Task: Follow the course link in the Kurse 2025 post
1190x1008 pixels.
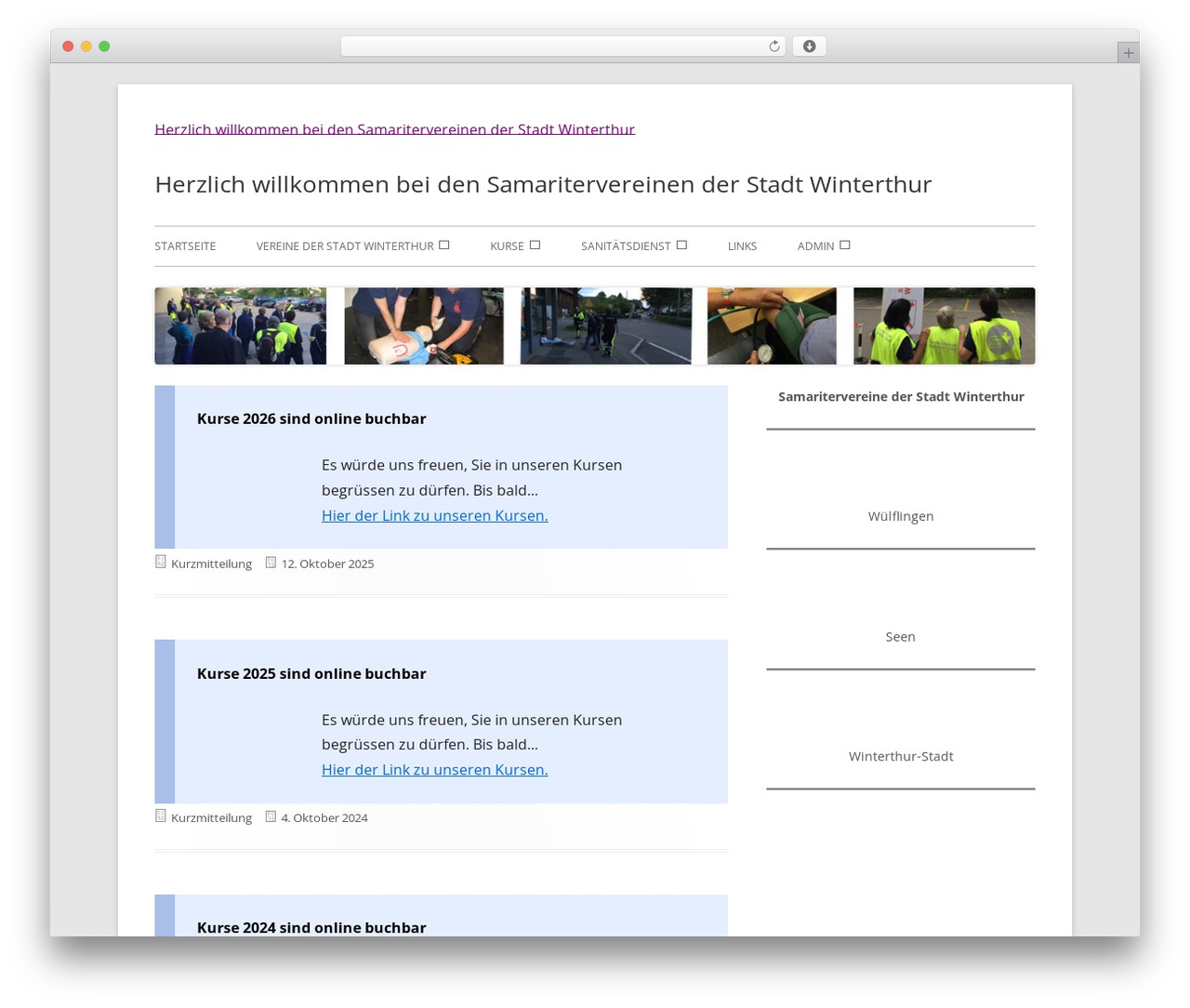Action: click(x=434, y=769)
